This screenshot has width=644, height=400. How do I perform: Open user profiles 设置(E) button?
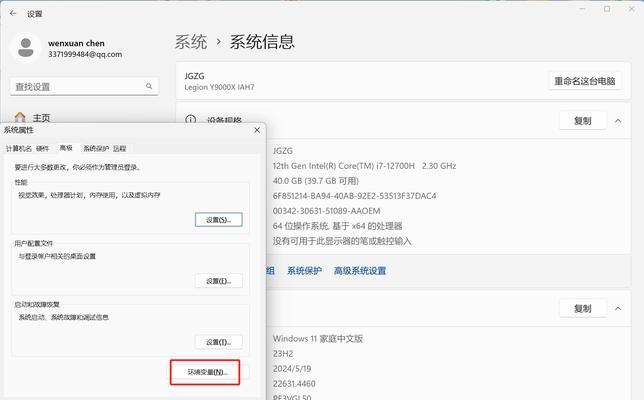(x=218, y=281)
